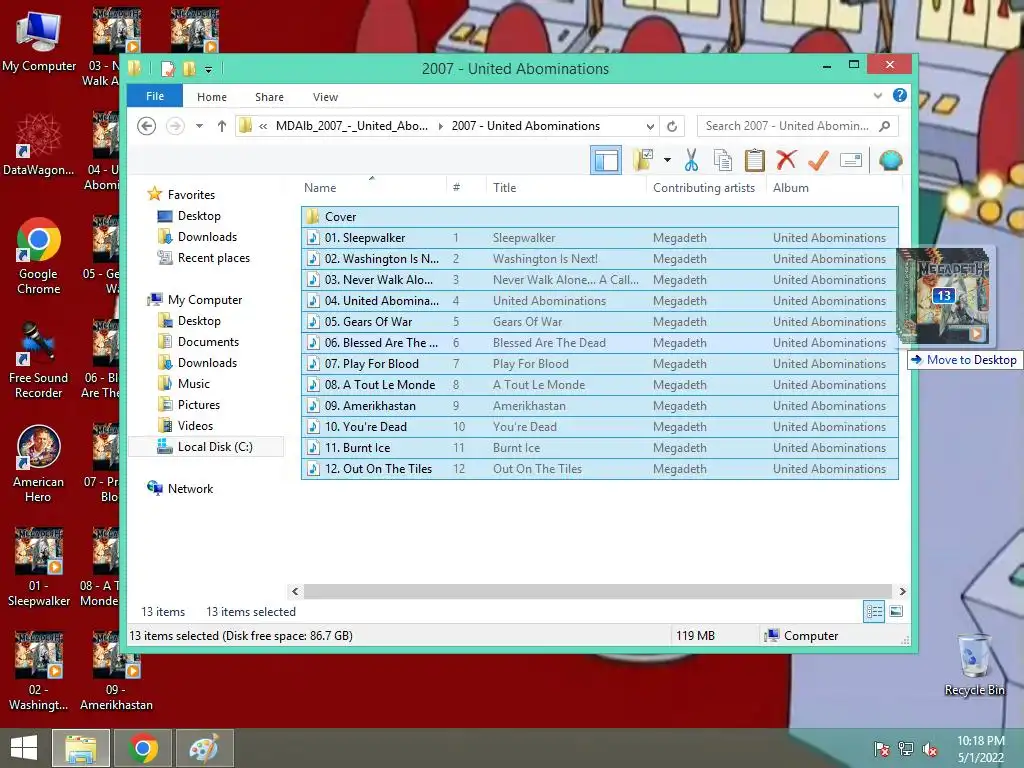Click the red X Delete icon
The image size is (1024, 768).
click(786, 160)
